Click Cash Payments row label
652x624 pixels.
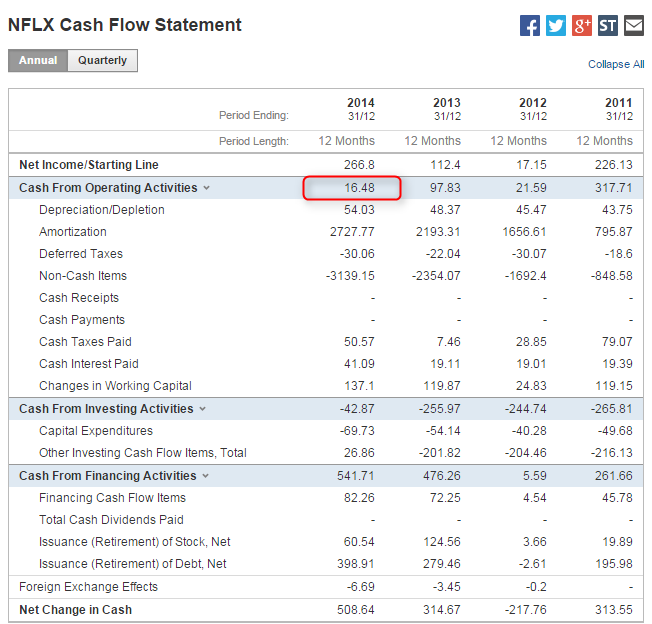(x=82, y=320)
